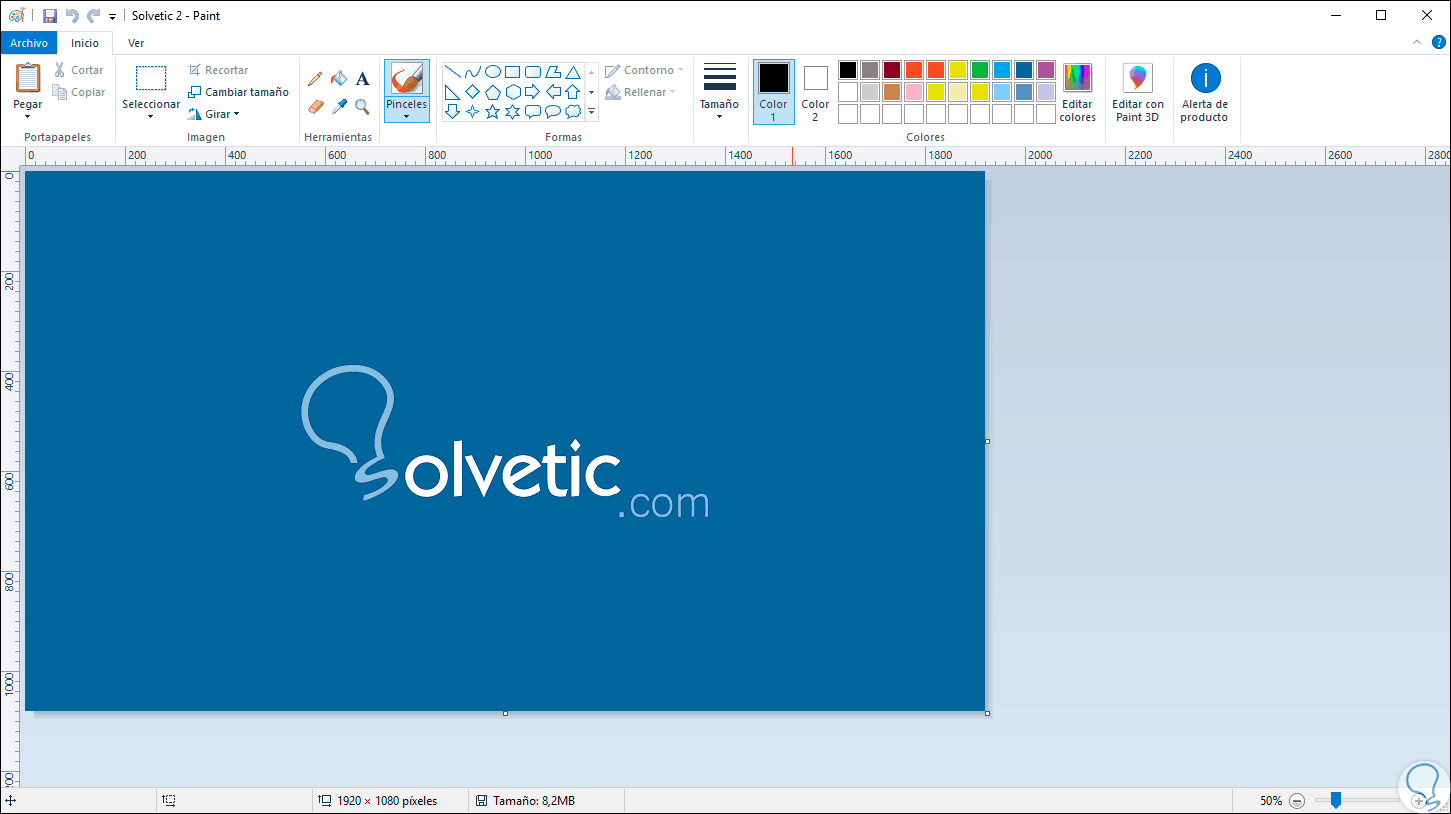Pick the lavender palette swatch
Image resolution: width=1451 pixels, height=814 pixels.
(x=1046, y=92)
